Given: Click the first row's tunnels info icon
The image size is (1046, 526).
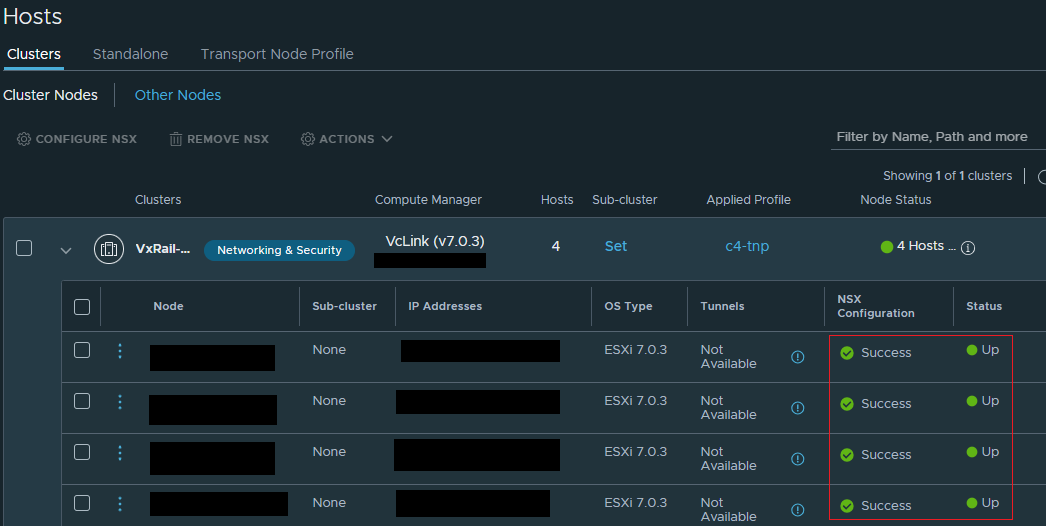Looking at the screenshot, I should tap(797, 357).
